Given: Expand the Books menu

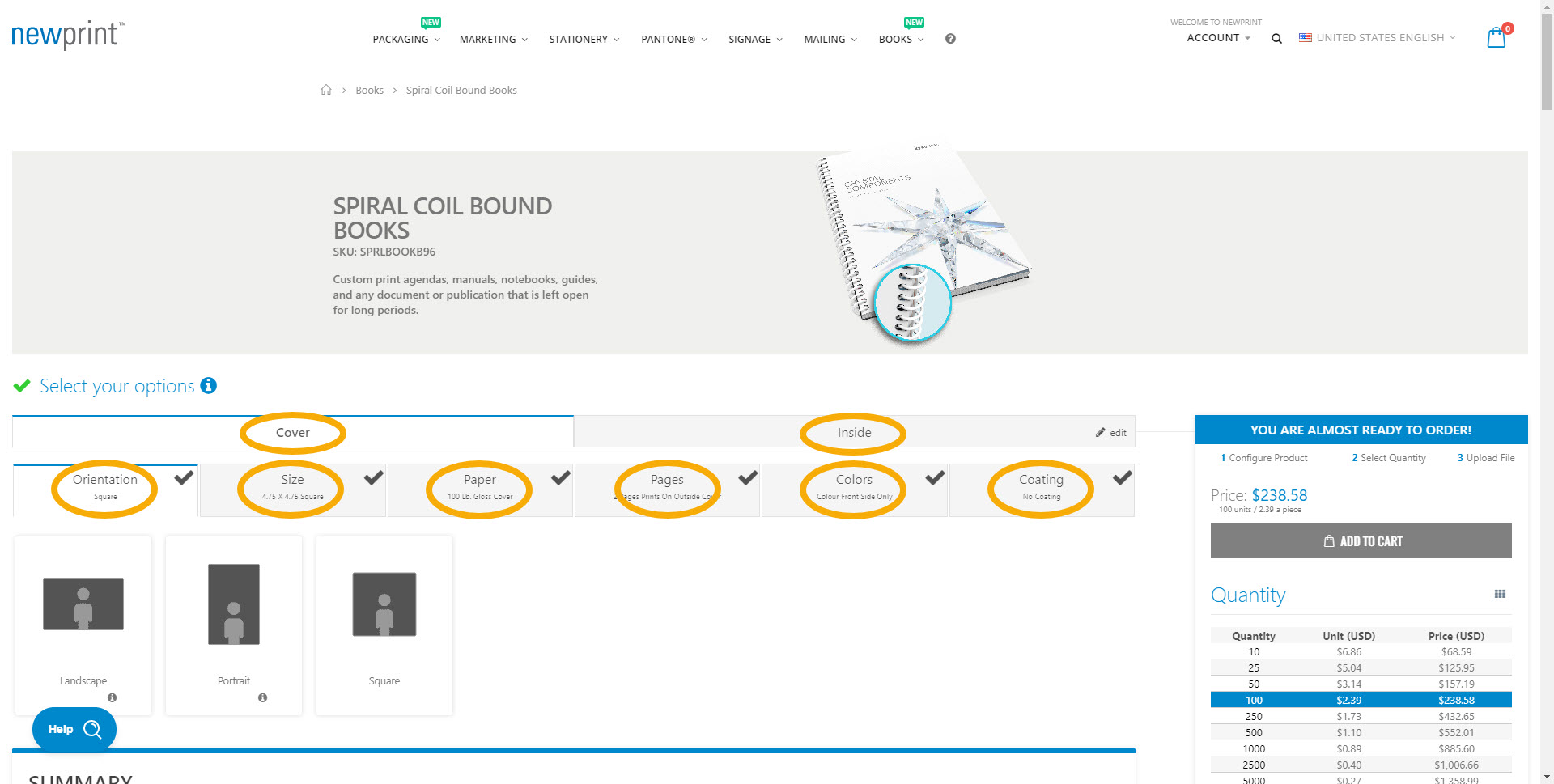Looking at the screenshot, I should click(x=901, y=39).
